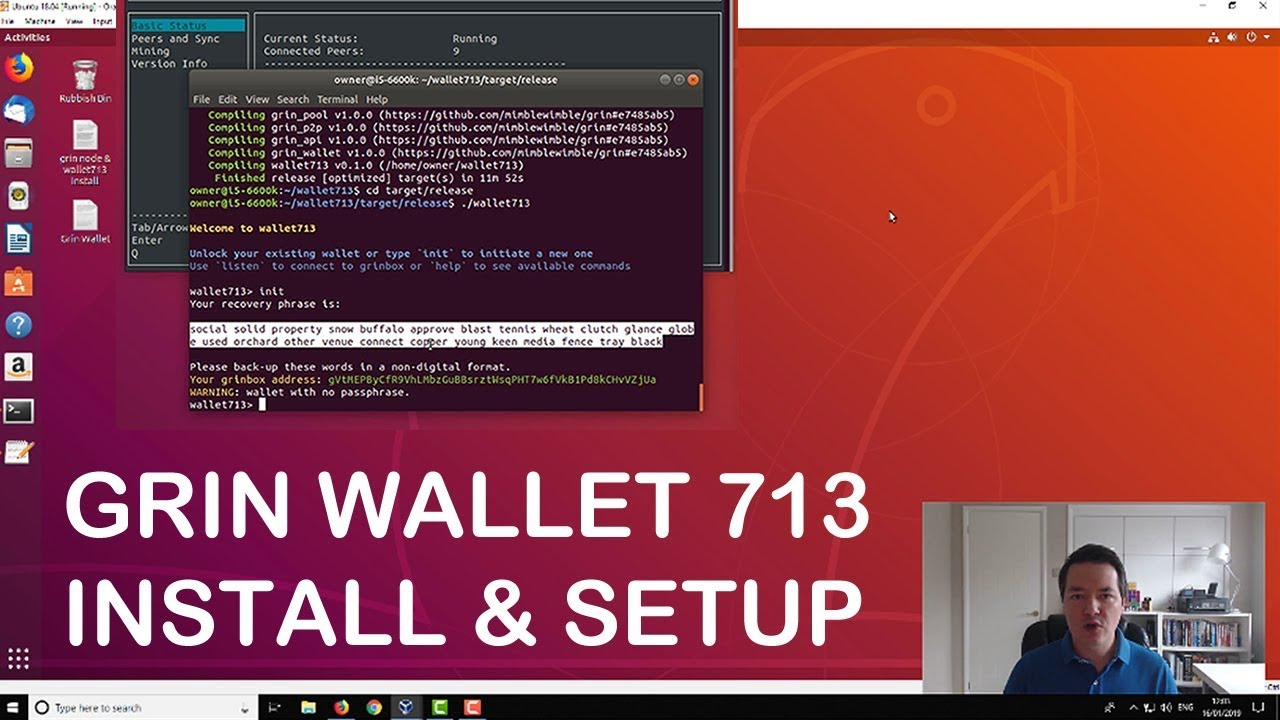
Task: Maximize the wallet713 terminal window
Action: [x=679, y=79]
